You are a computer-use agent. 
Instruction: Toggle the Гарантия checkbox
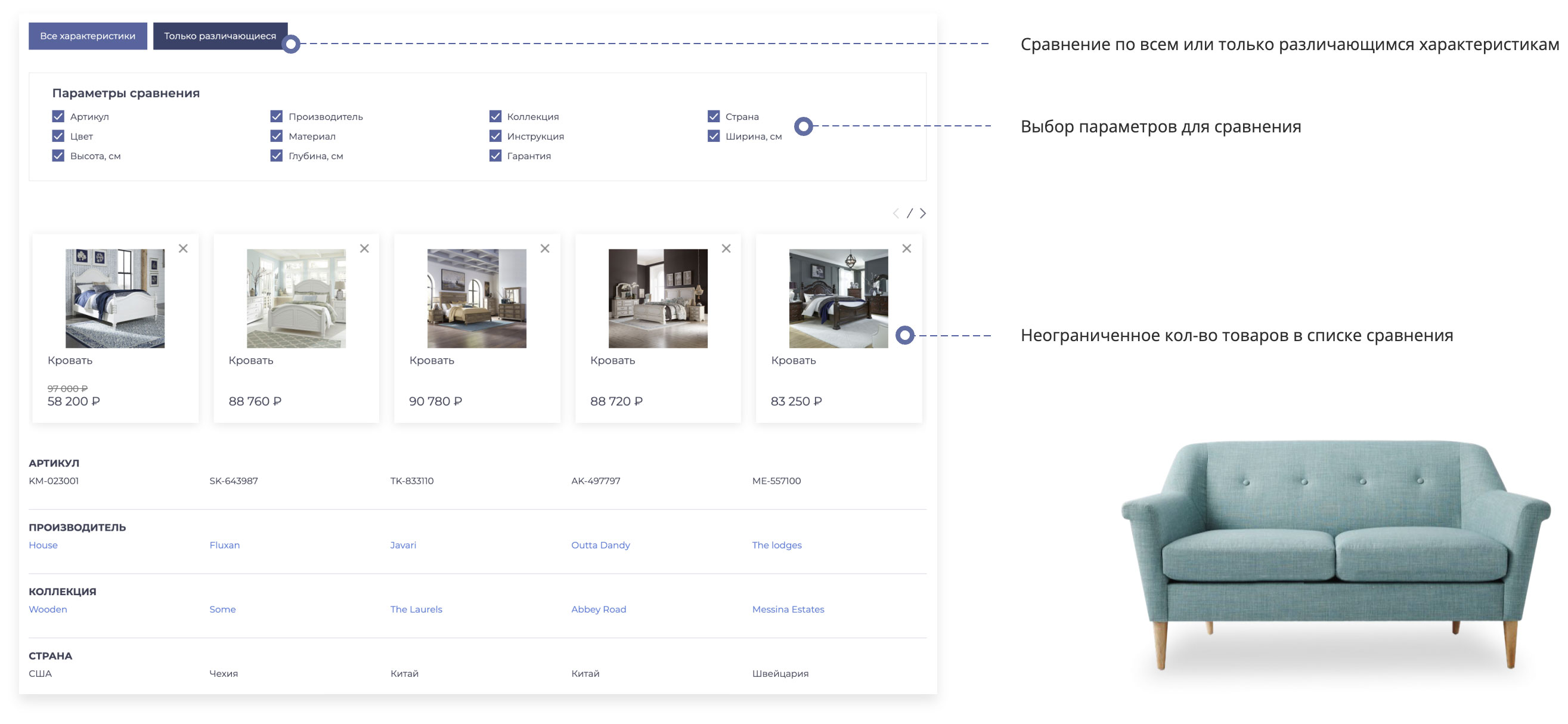495,156
